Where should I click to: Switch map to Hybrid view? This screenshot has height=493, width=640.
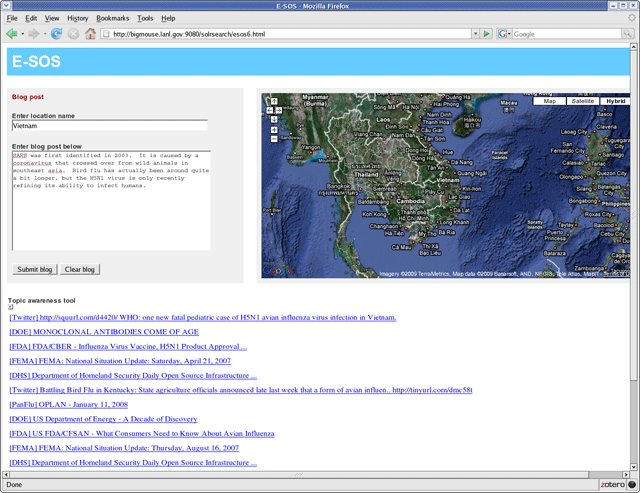[x=615, y=101]
